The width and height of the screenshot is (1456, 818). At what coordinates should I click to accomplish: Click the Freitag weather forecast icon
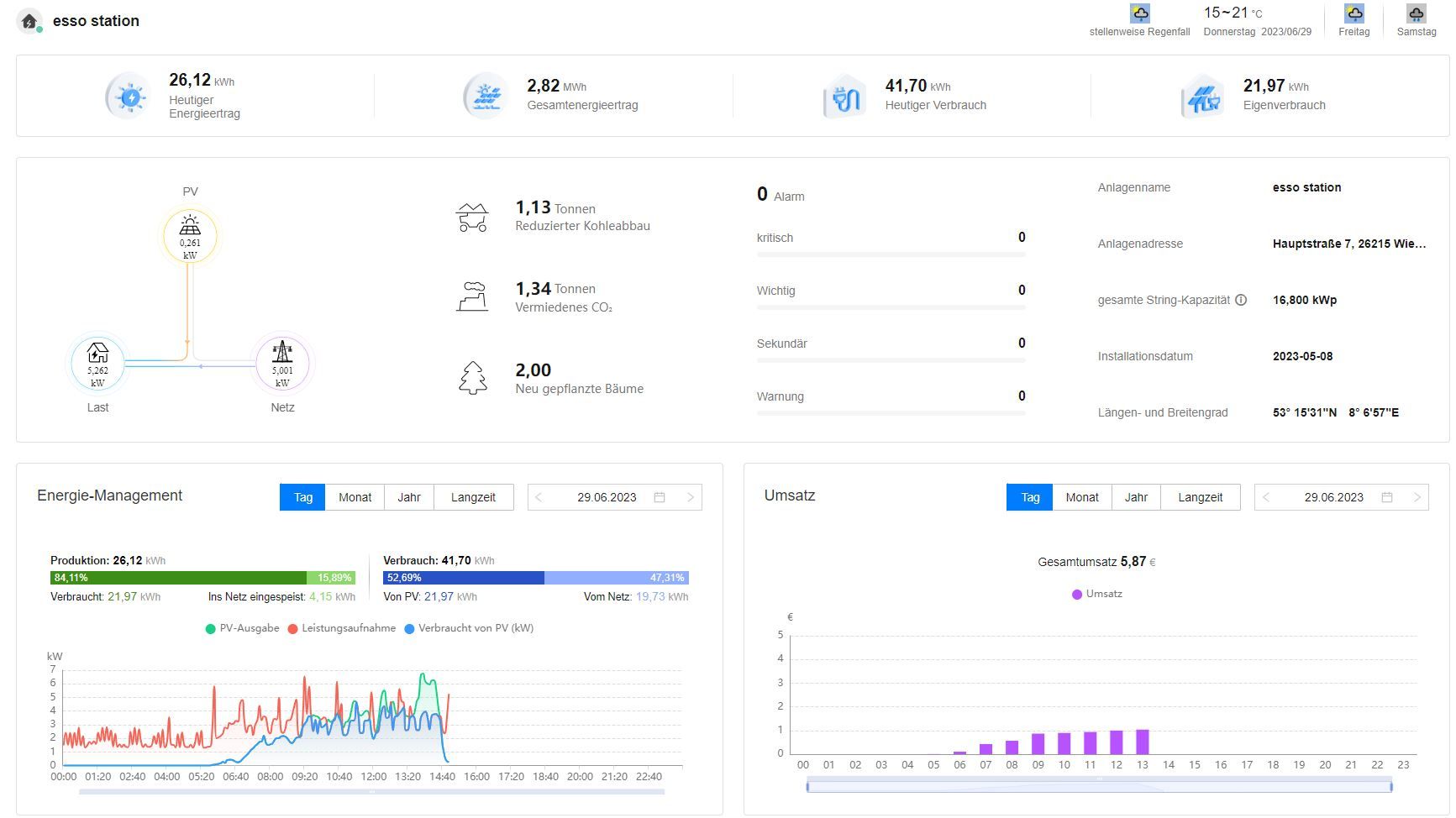point(1354,14)
